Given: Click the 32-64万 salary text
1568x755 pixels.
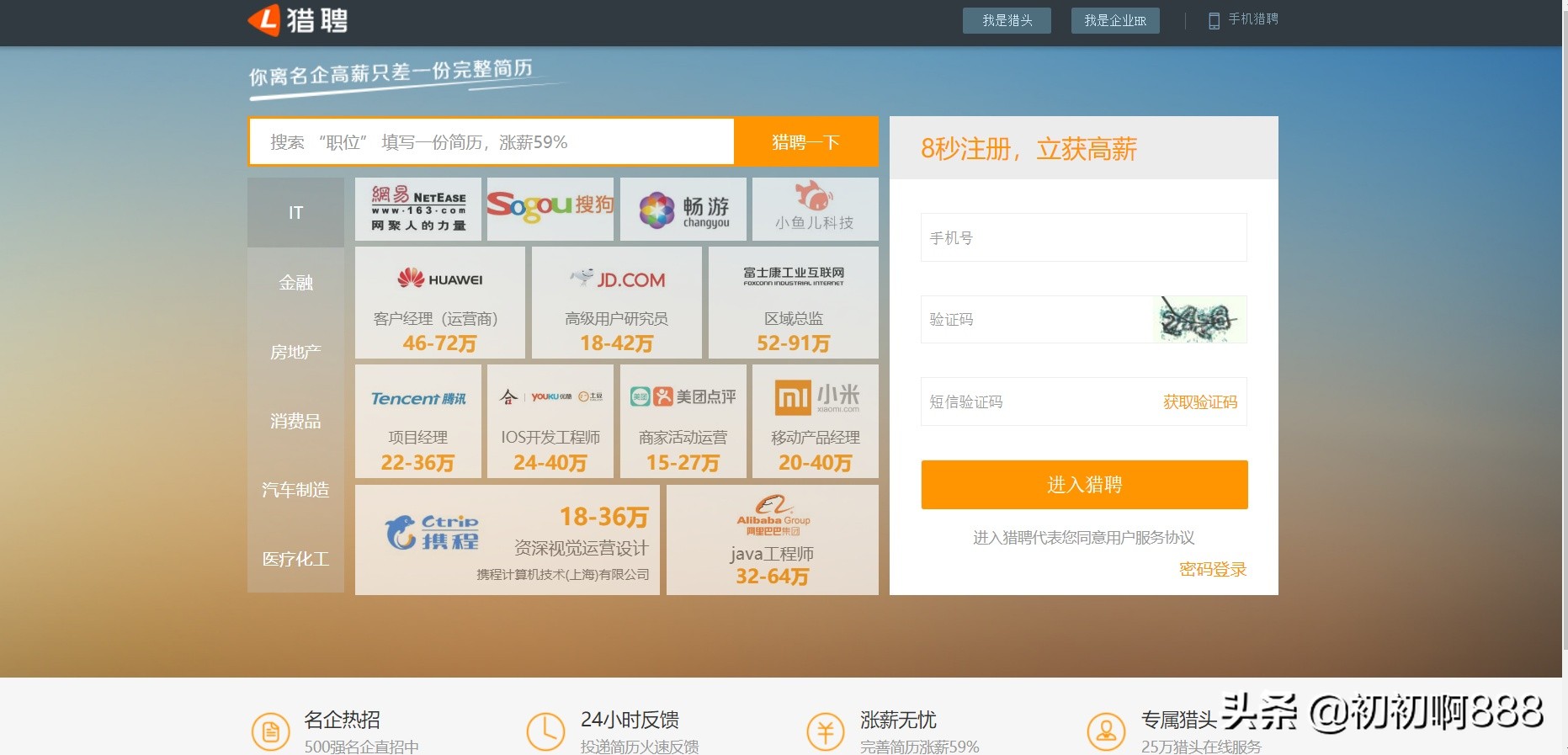Looking at the screenshot, I should pos(773,577).
